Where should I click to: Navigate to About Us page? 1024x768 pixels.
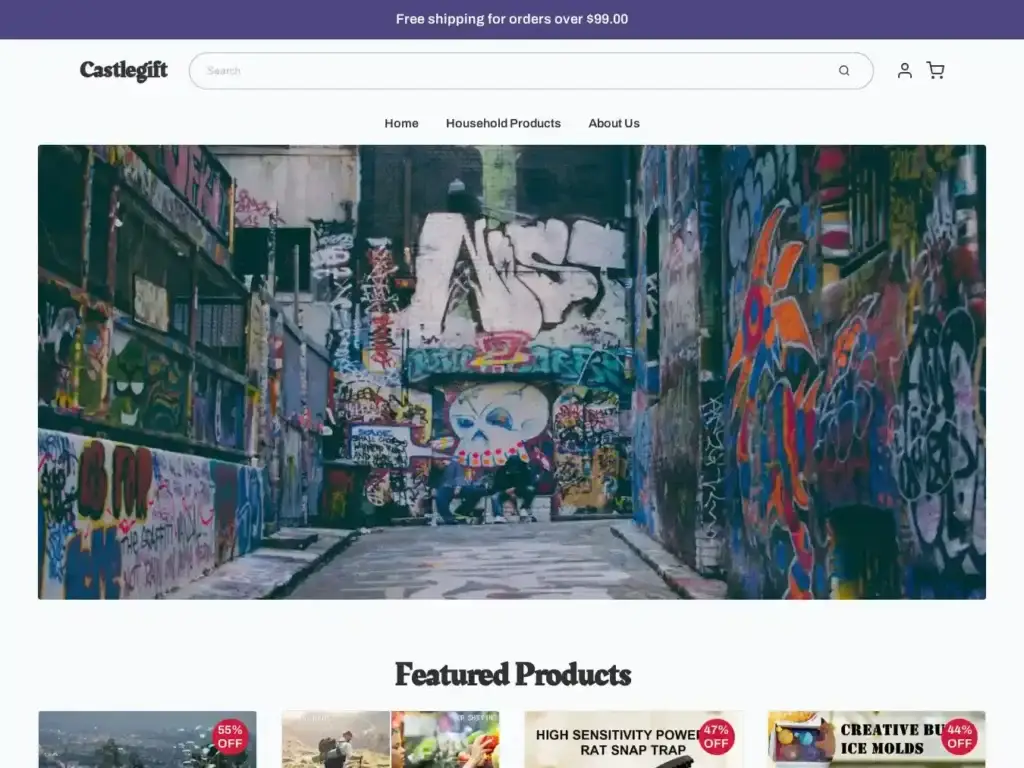click(x=613, y=123)
